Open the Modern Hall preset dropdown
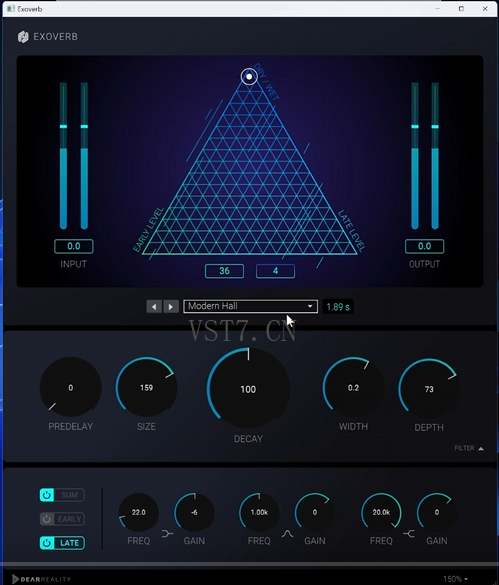This screenshot has width=499, height=585. pyautogui.click(x=250, y=306)
